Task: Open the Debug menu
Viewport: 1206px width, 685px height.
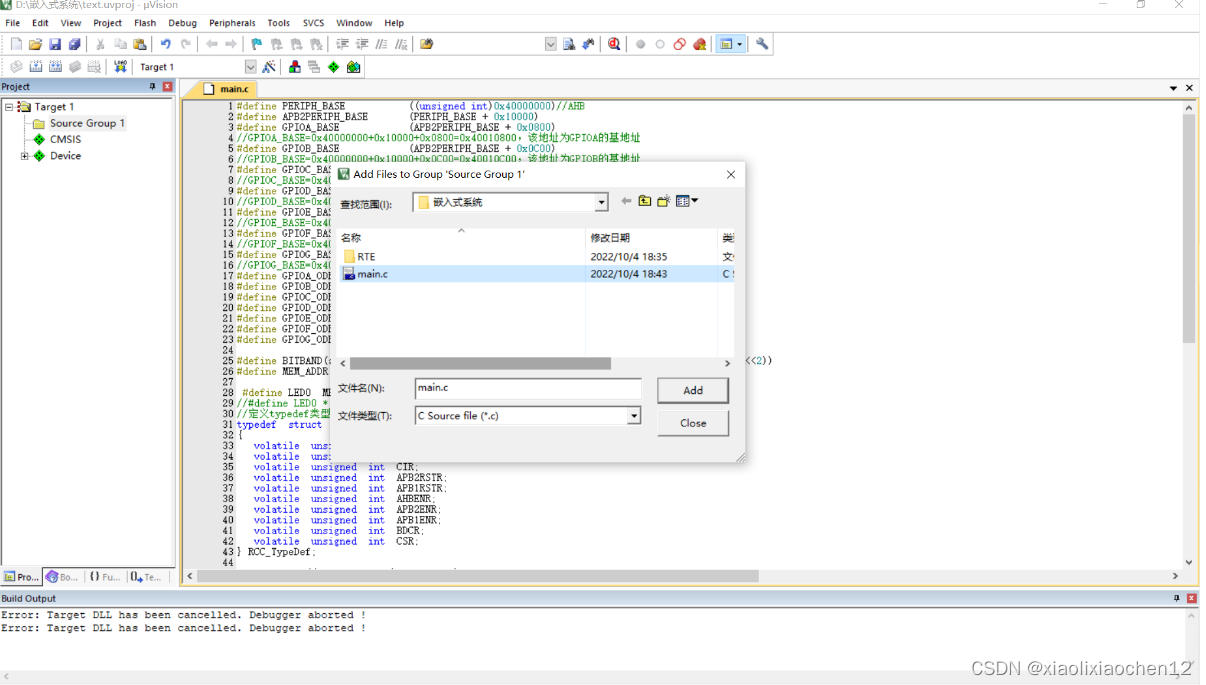Action: pyautogui.click(x=182, y=22)
